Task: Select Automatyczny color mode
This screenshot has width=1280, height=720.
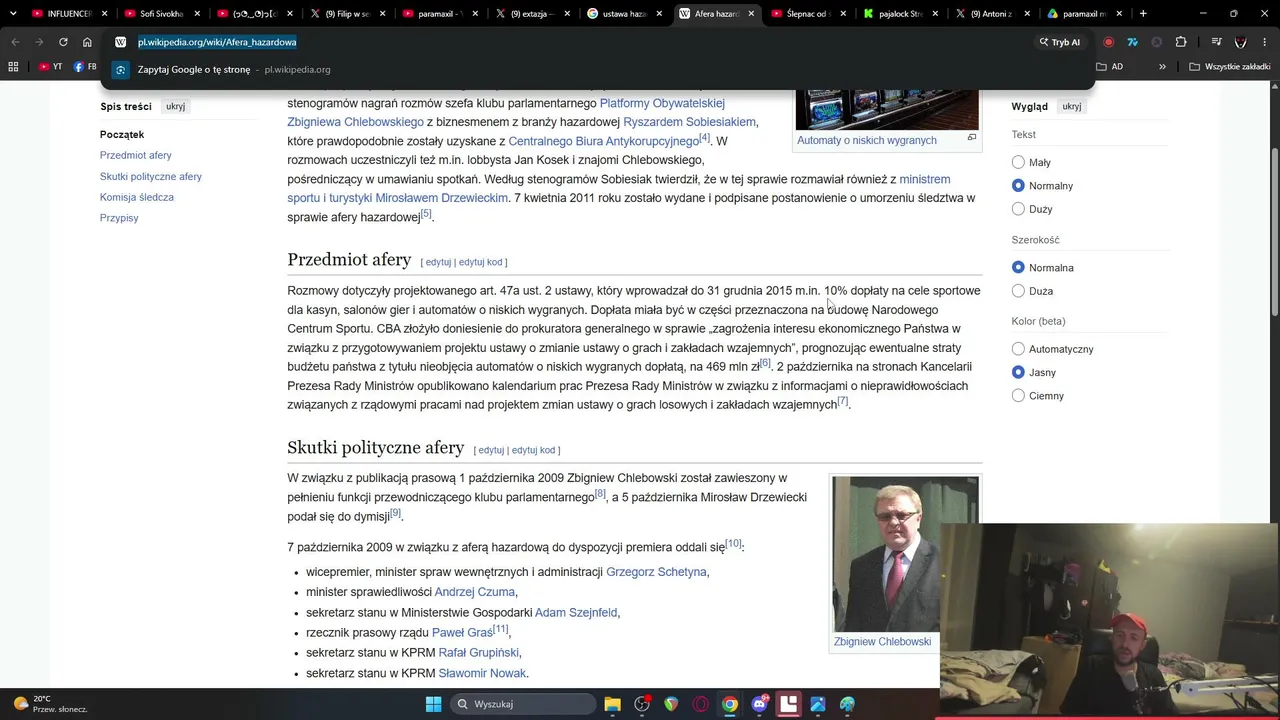Action: click(x=1018, y=349)
